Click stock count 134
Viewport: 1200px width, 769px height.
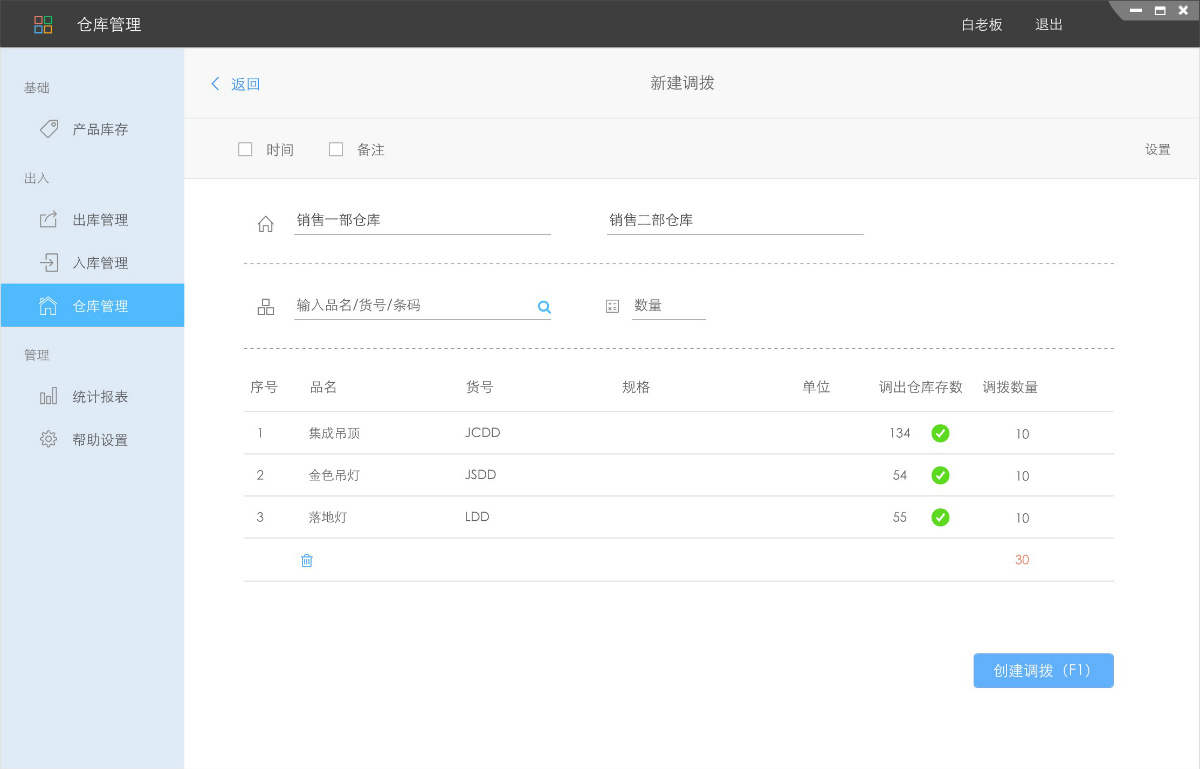[900, 433]
